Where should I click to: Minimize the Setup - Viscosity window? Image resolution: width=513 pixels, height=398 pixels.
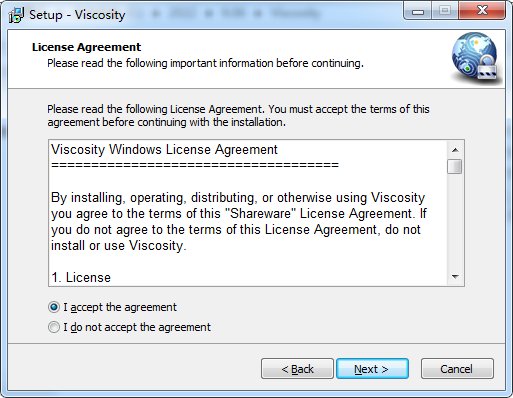417,12
